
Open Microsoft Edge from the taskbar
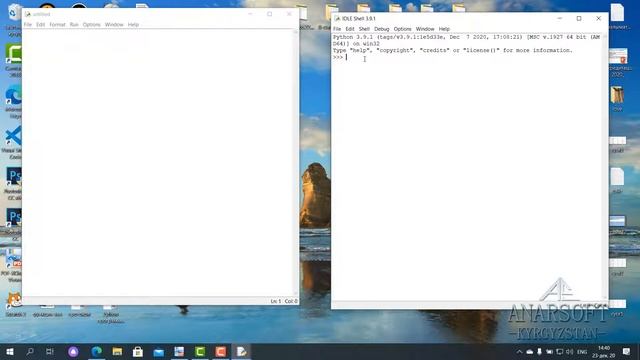(97, 351)
